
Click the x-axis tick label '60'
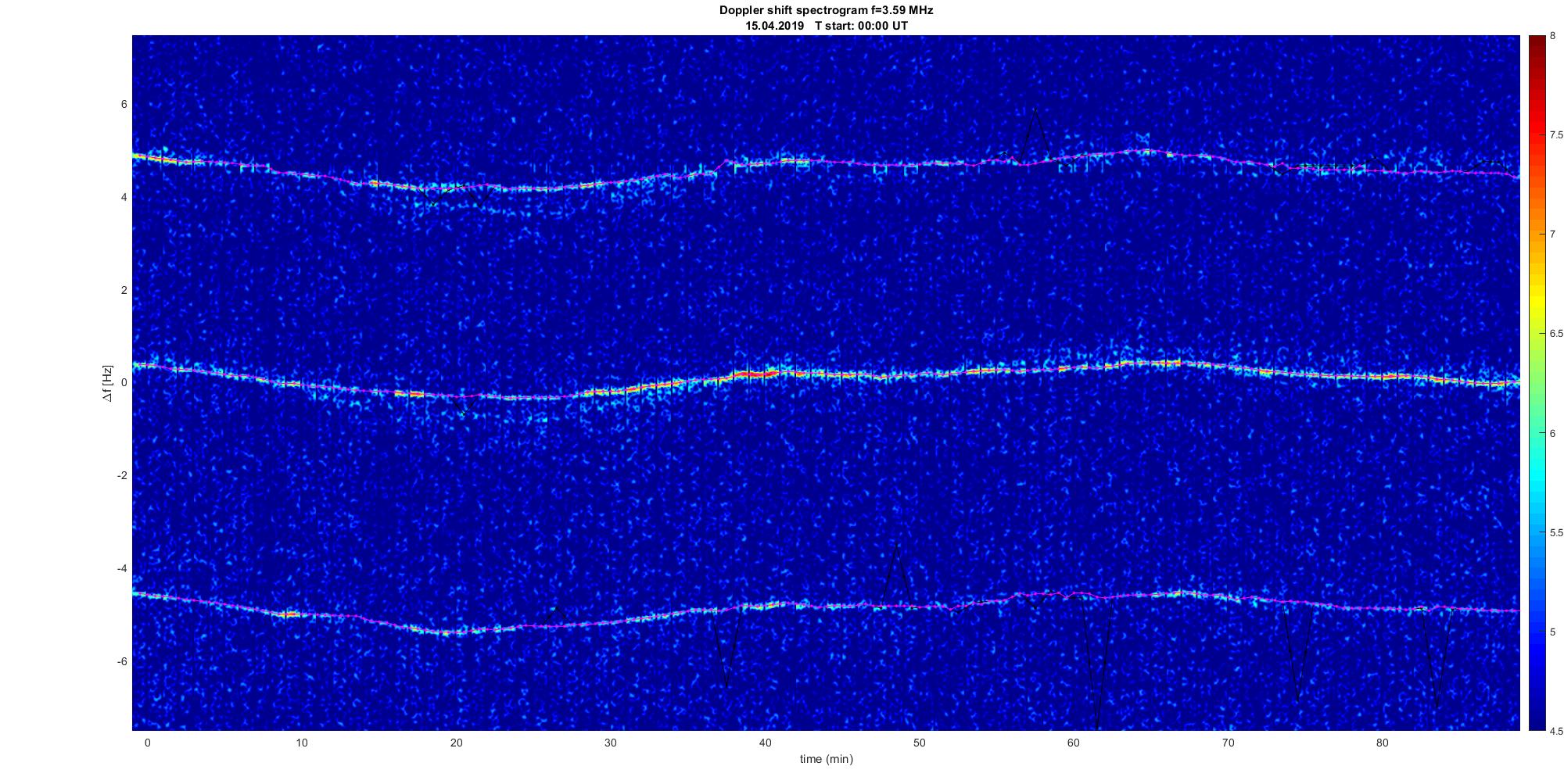[x=1074, y=743]
